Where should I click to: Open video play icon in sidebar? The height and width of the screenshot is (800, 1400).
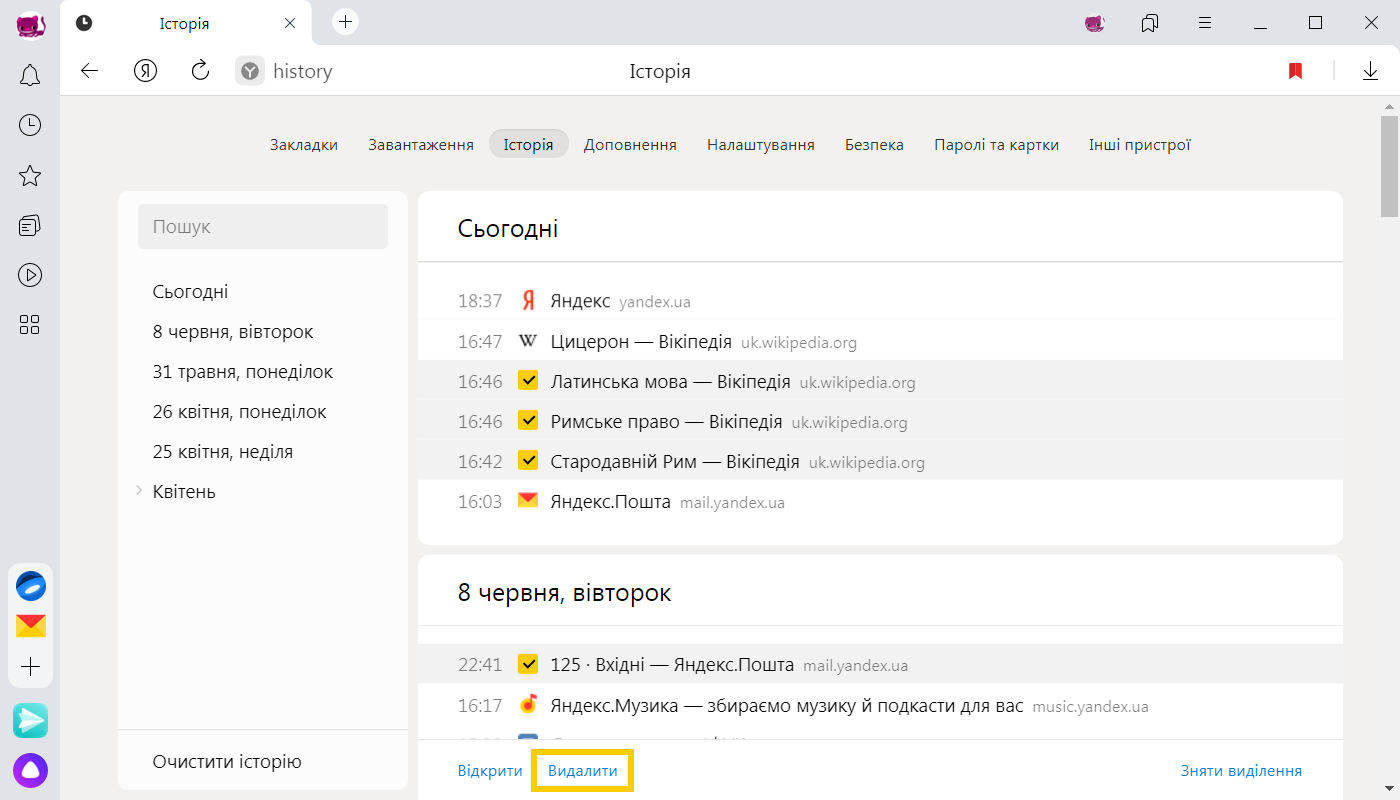tap(30, 275)
